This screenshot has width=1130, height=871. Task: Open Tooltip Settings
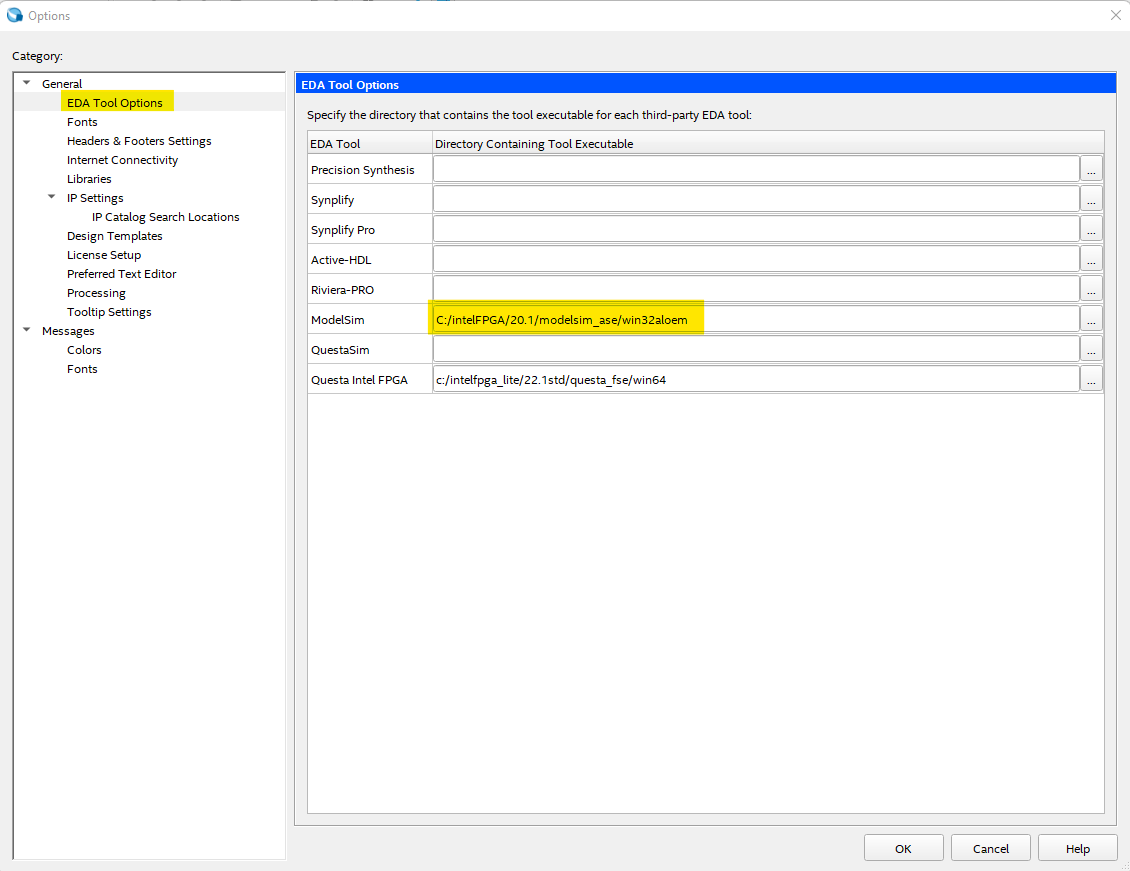click(x=110, y=312)
